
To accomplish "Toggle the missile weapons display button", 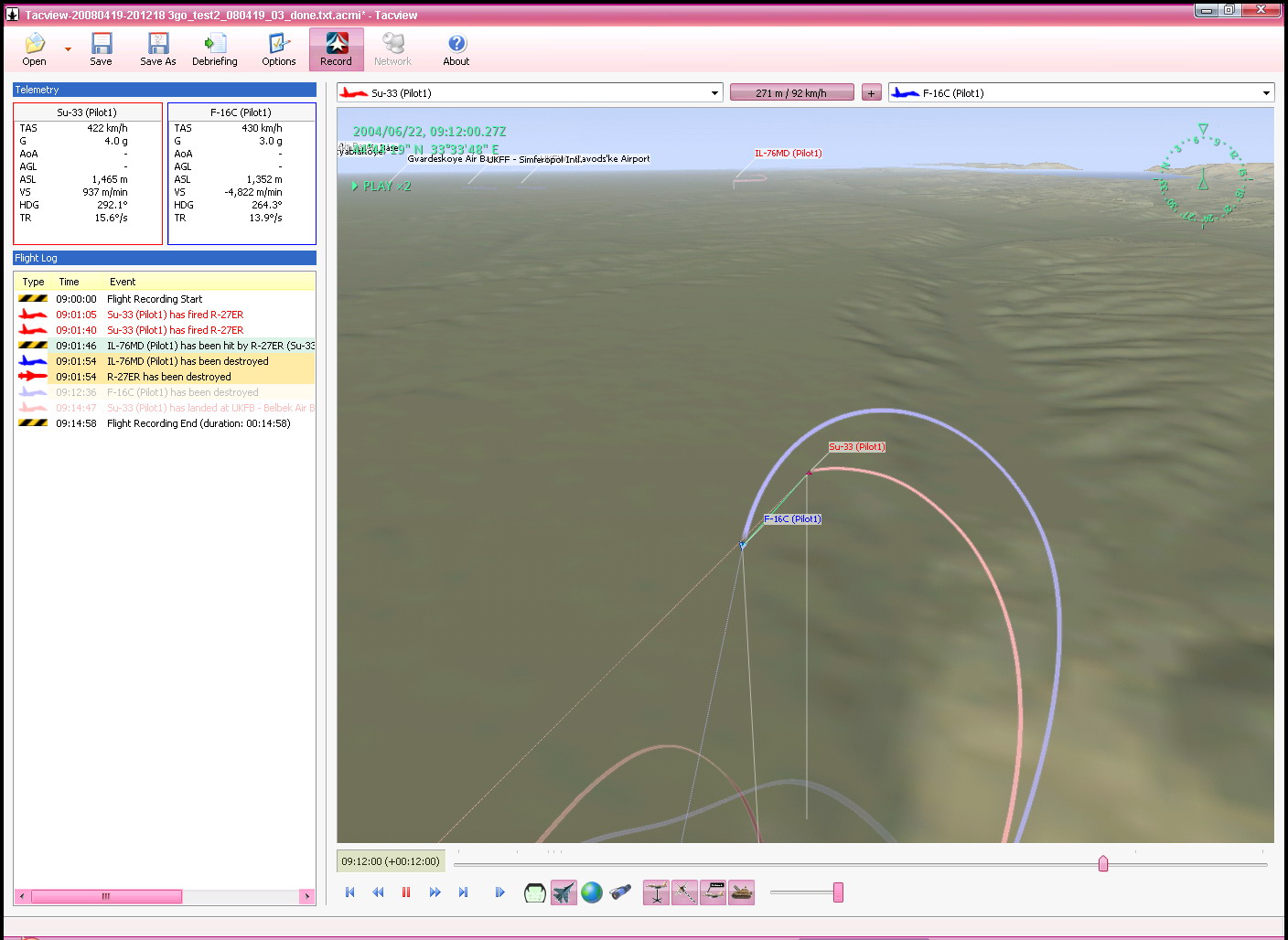I will click(684, 892).
